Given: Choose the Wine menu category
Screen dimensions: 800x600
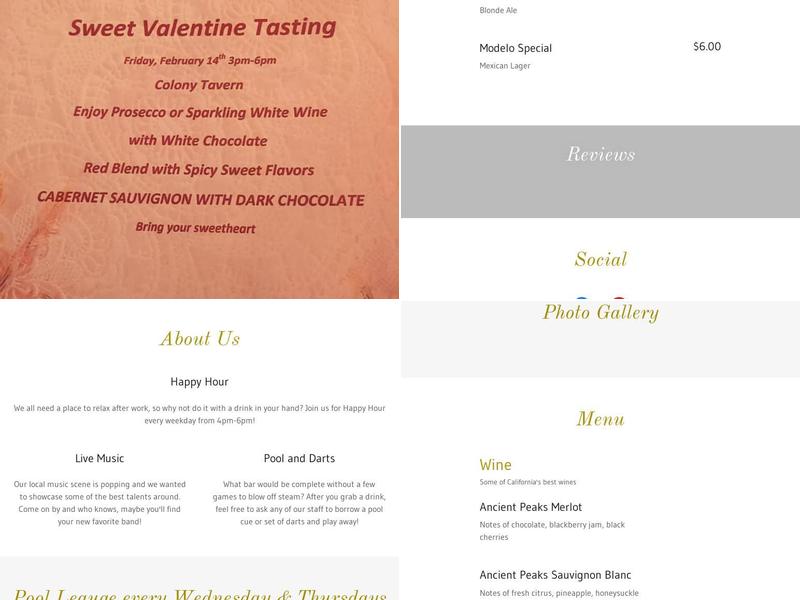Looking at the screenshot, I should point(495,465).
